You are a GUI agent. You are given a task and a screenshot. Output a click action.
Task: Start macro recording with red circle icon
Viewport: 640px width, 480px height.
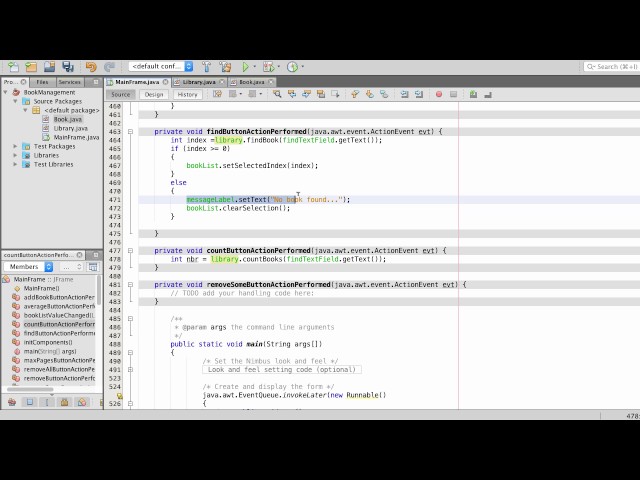pyautogui.click(x=439, y=94)
